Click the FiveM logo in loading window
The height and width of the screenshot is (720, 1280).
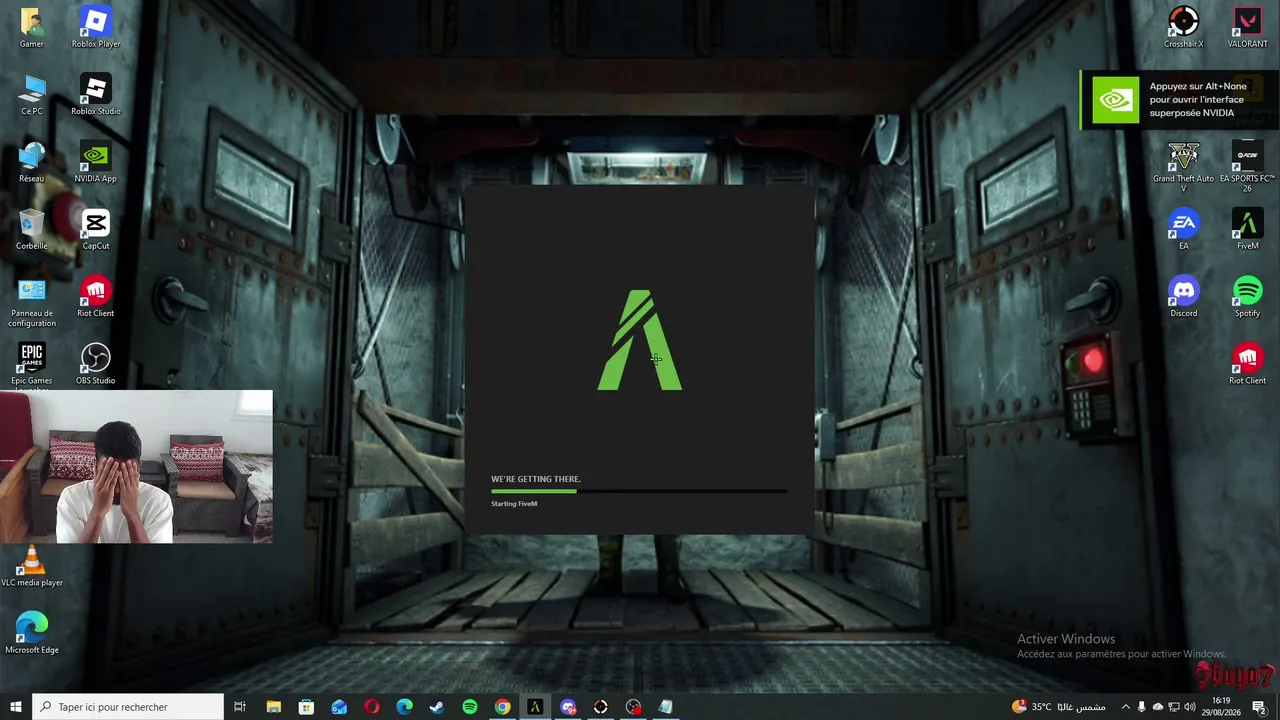pos(640,340)
